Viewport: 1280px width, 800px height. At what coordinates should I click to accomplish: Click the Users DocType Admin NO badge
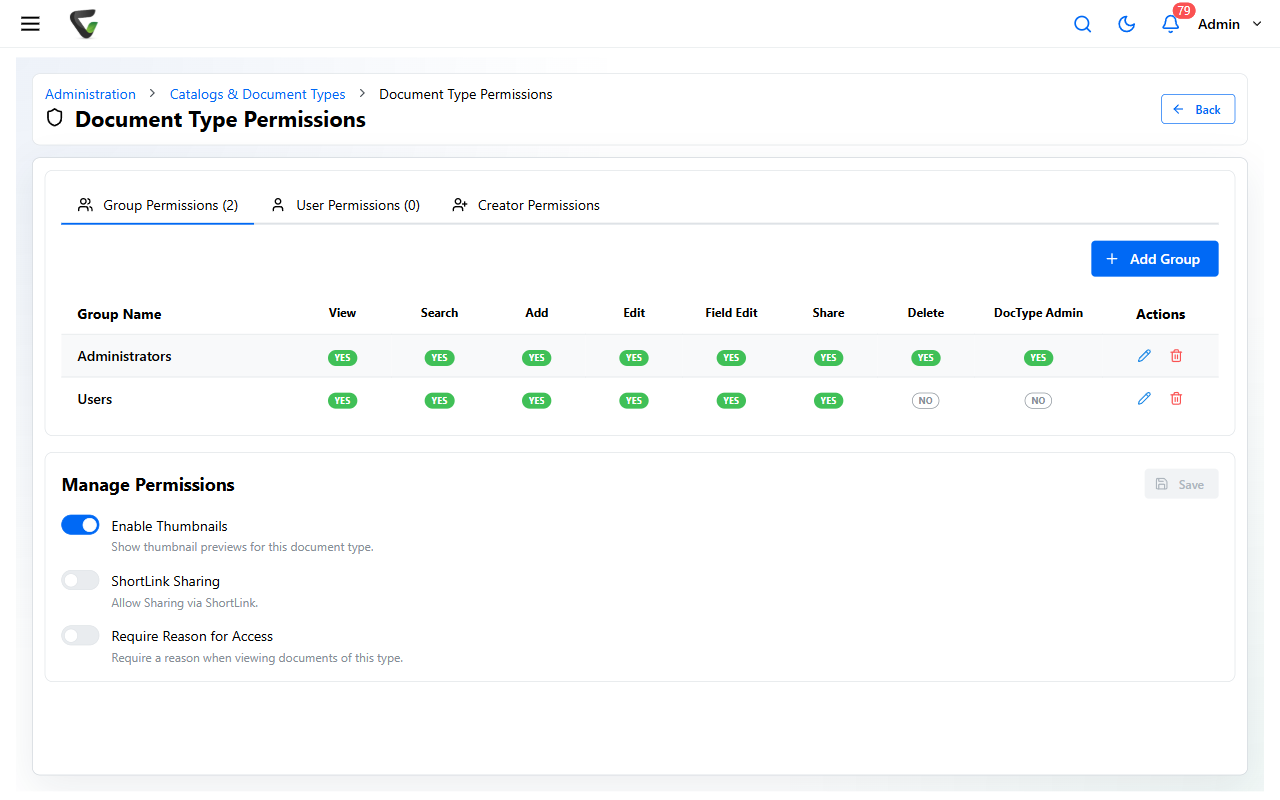[1038, 400]
